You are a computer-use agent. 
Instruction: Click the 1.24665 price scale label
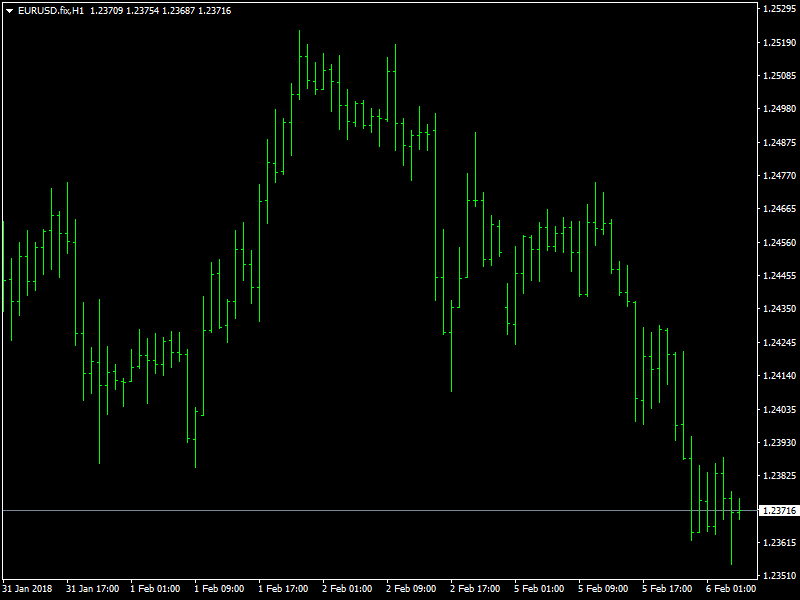[x=779, y=209]
